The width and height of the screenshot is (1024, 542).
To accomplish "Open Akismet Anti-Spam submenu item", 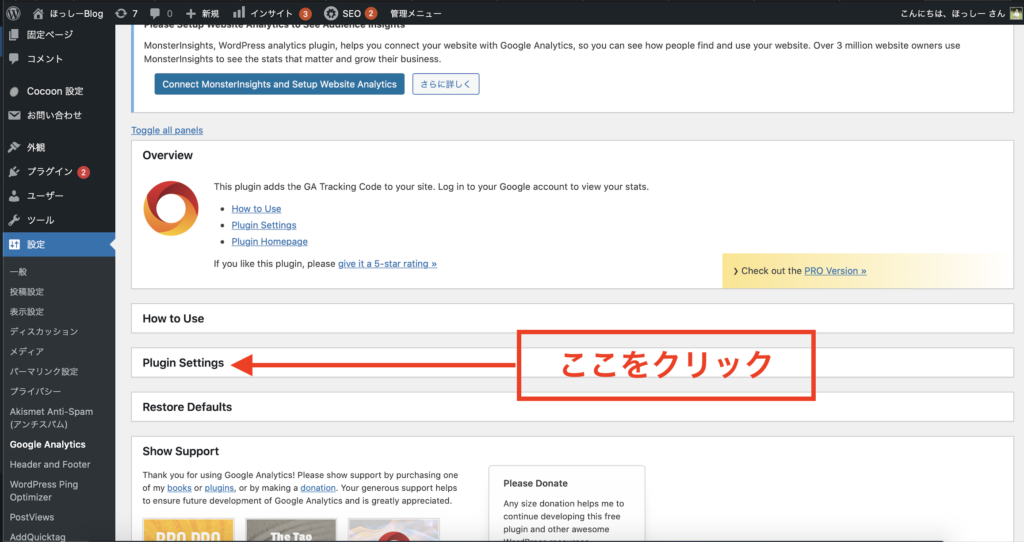I will 51,418.
